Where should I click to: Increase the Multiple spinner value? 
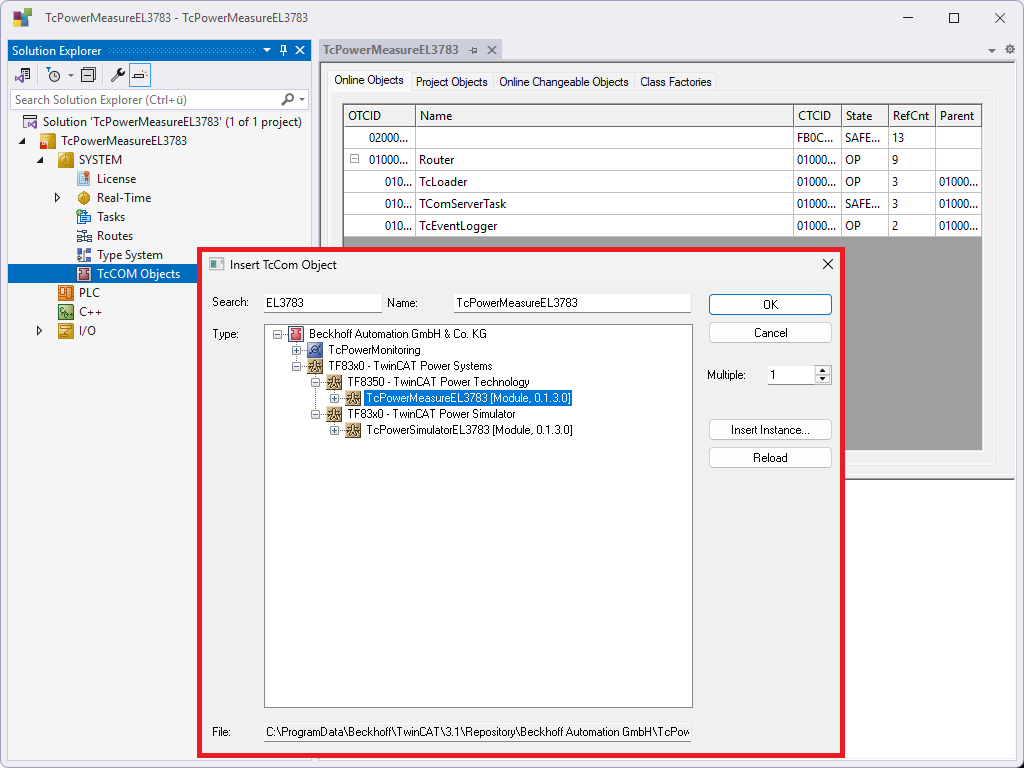pos(823,370)
